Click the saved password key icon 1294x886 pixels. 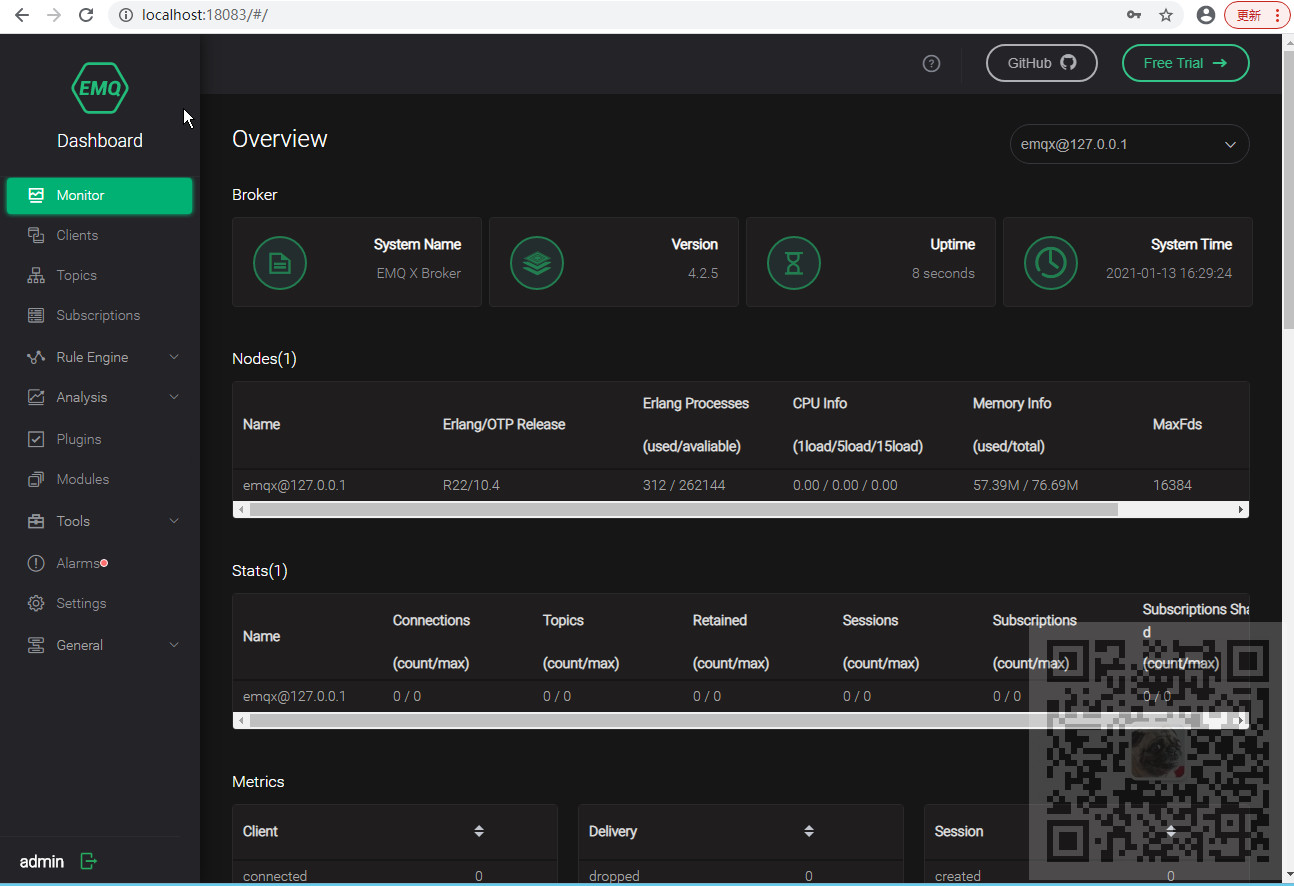click(x=1134, y=15)
